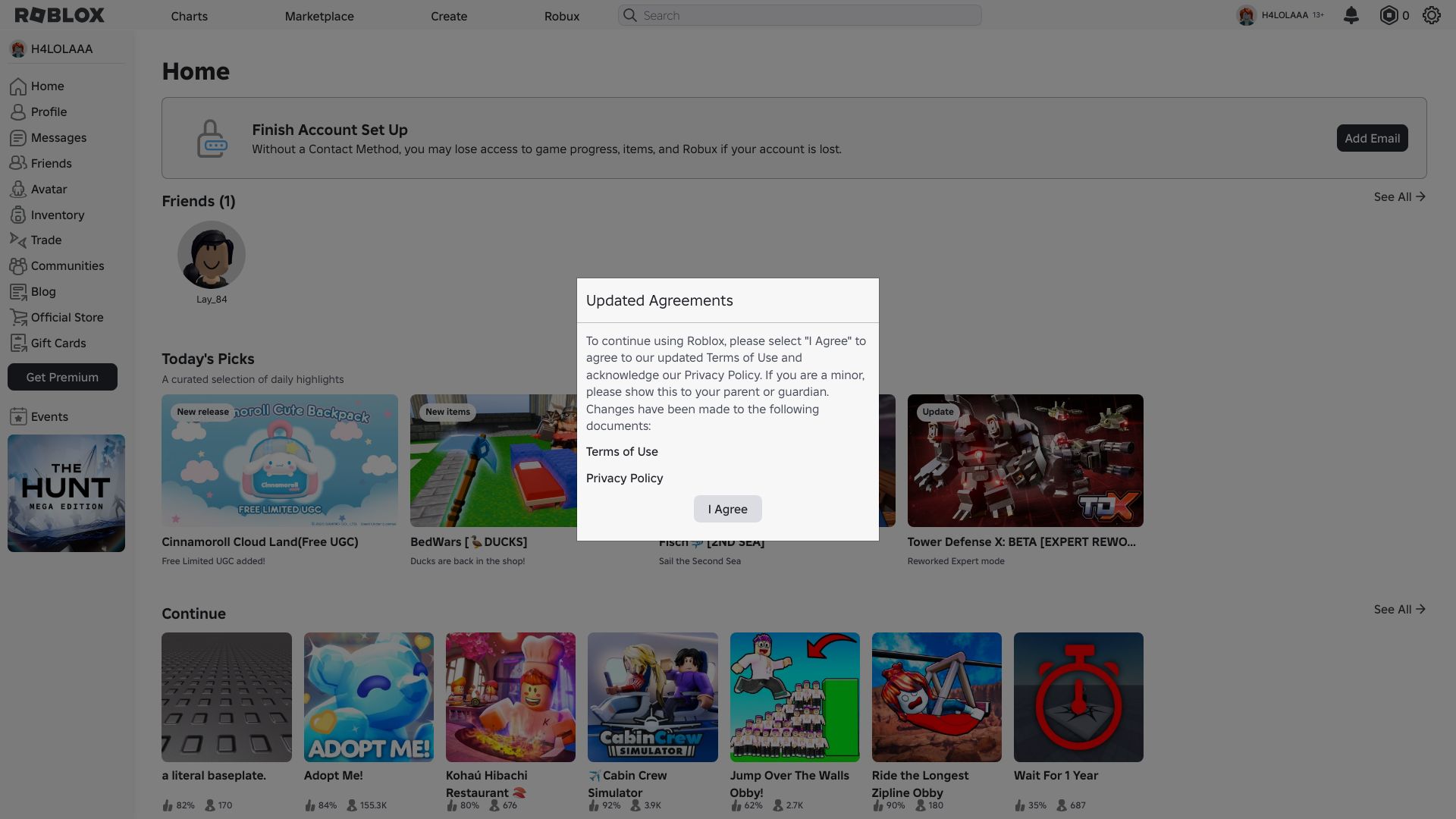This screenshot has width=1456, height=819.
Task: Open the notifications bell
Action: (1351, 15)
